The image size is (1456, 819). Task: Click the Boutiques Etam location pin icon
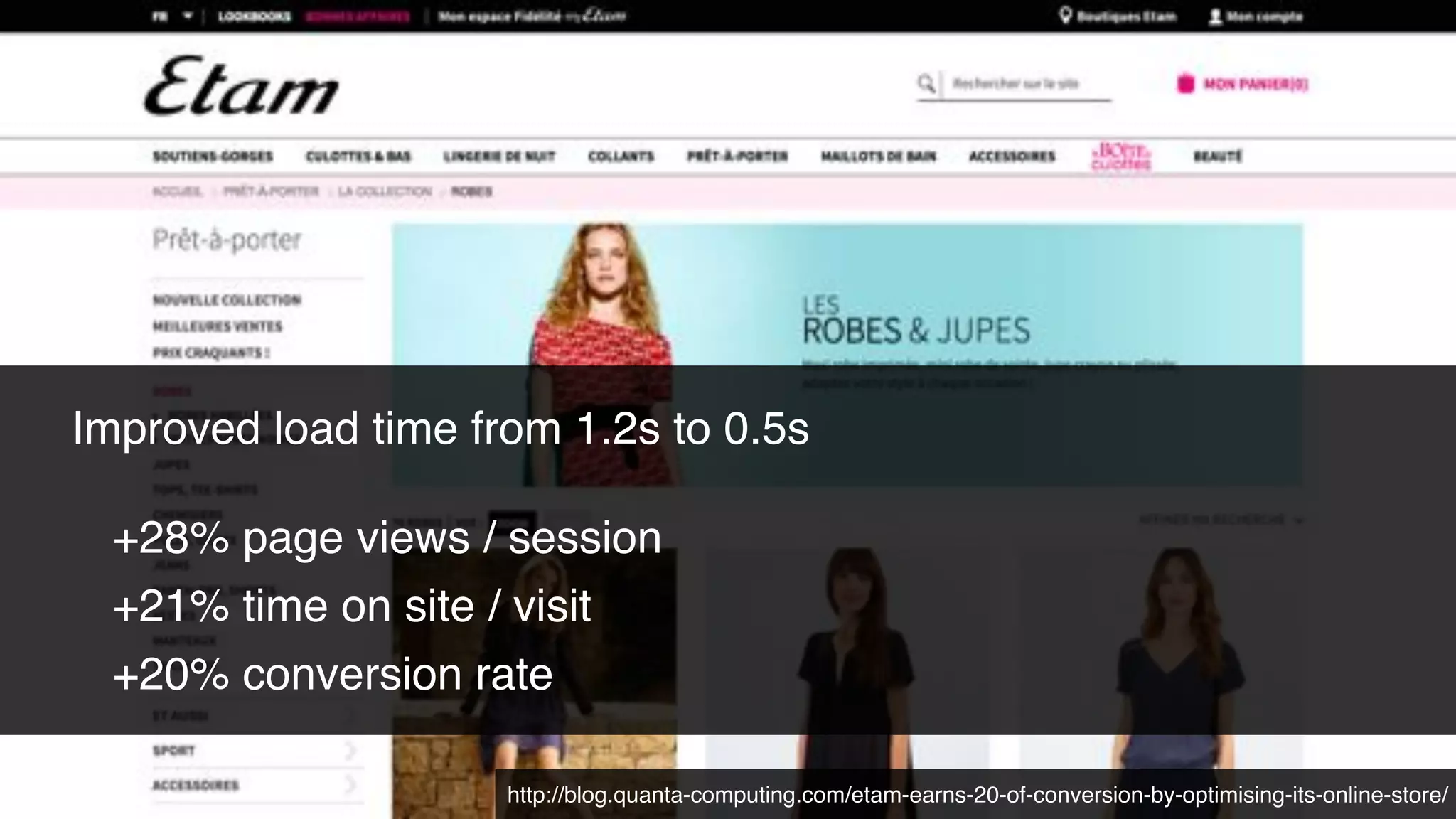tap(1065, 16)
